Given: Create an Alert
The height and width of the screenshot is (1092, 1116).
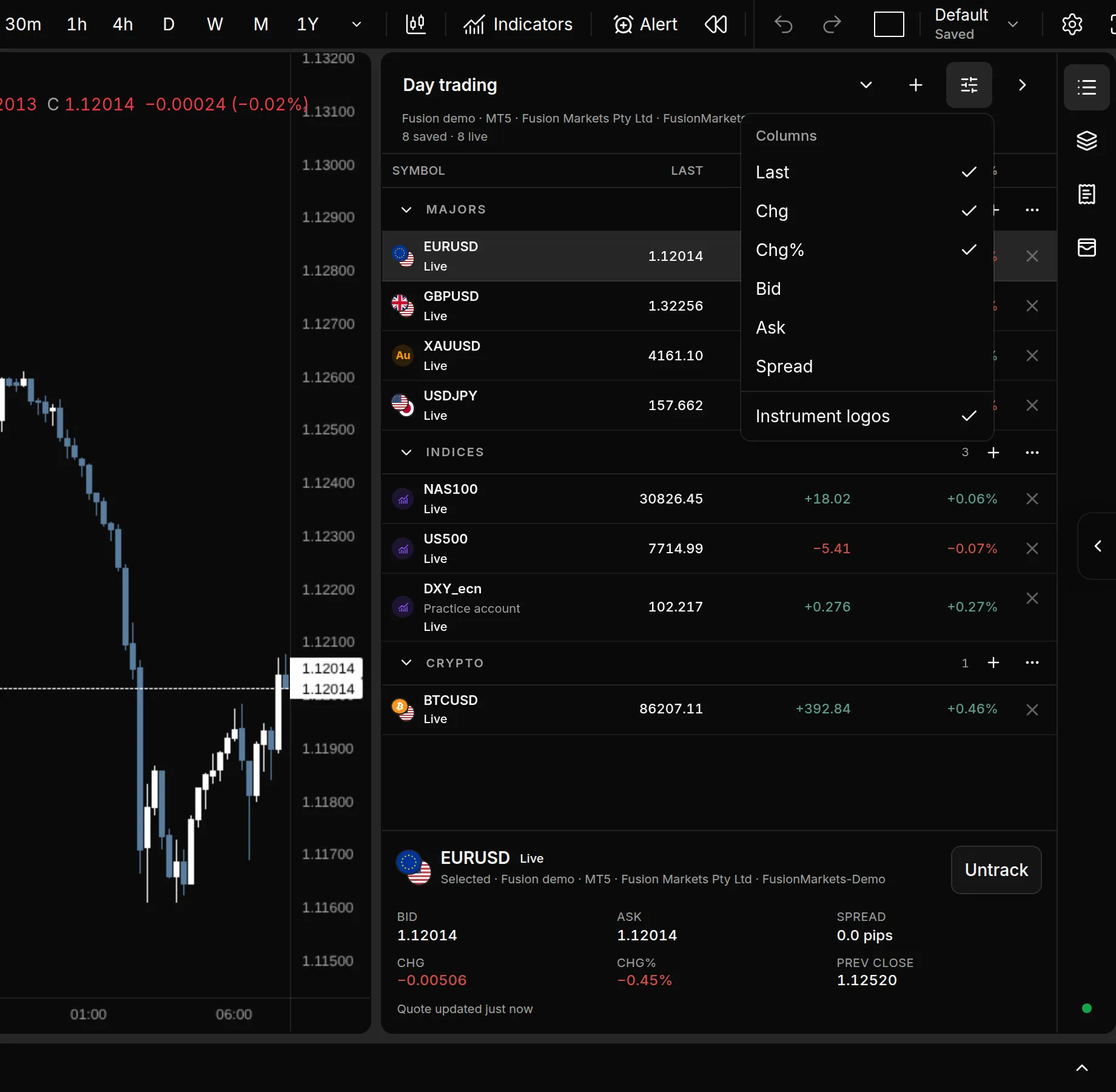Looking at the screenshot, I should pos(645,24).
